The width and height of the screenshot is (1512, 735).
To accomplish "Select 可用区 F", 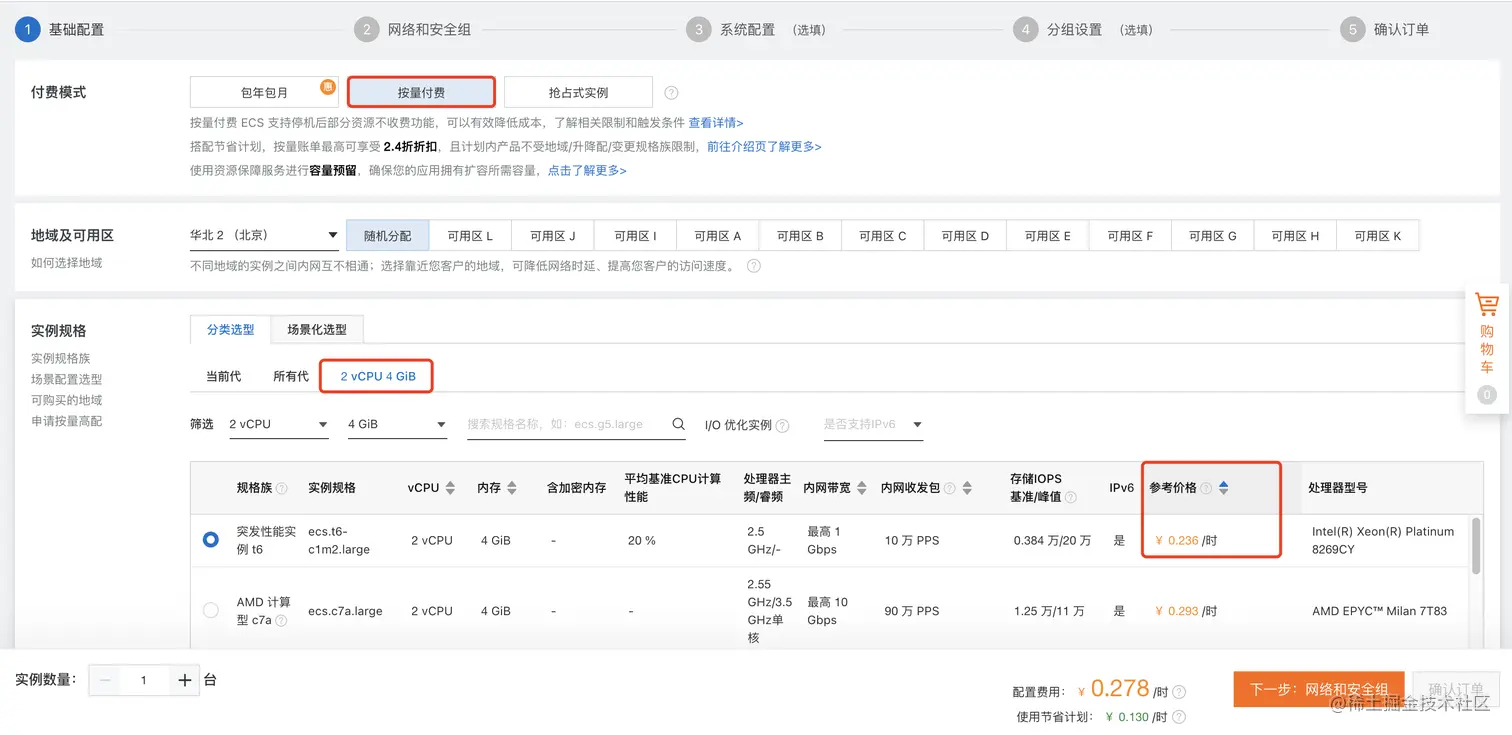I will click(1130, 236).
